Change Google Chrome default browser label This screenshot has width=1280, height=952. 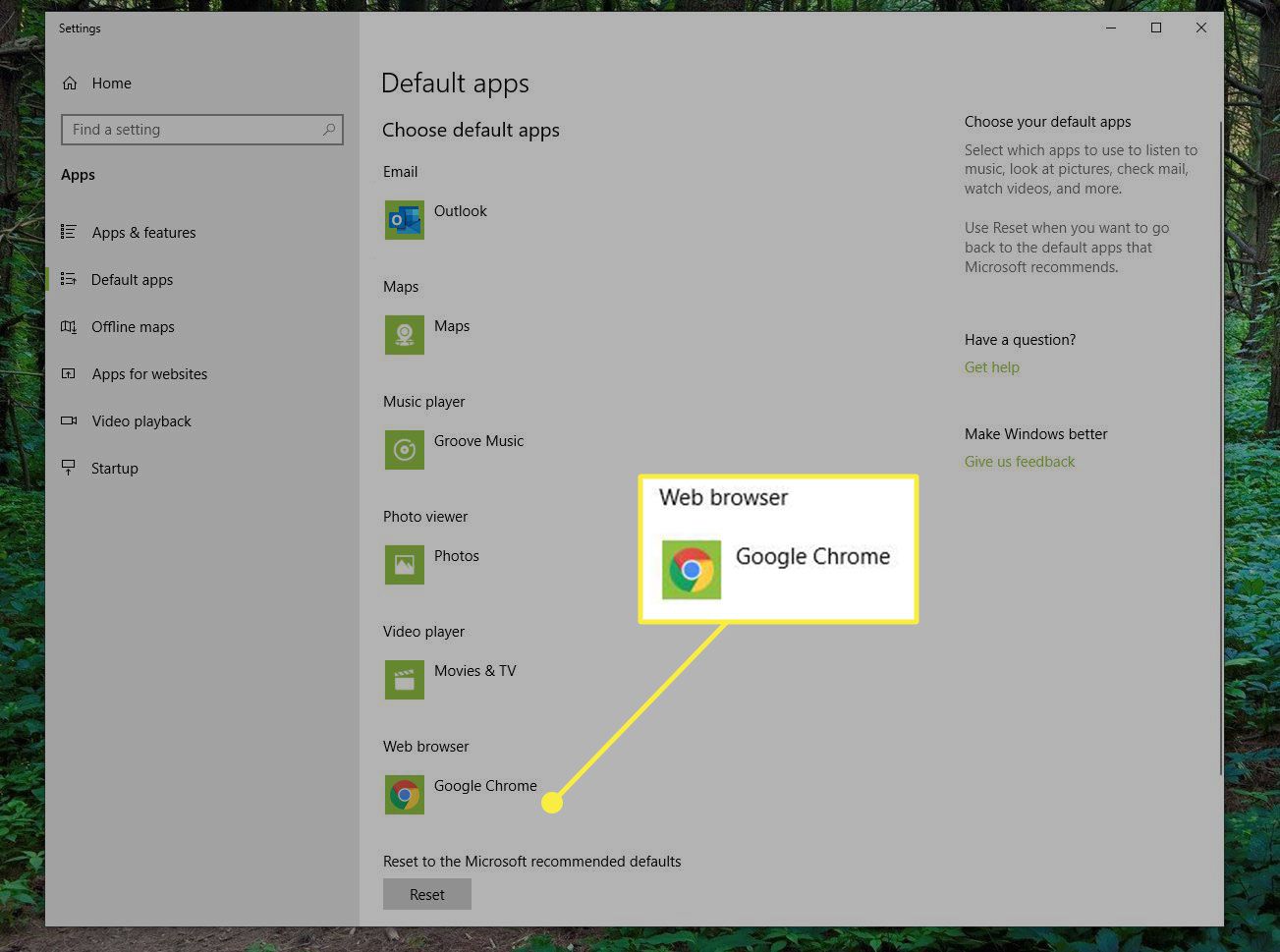(485, 786)
